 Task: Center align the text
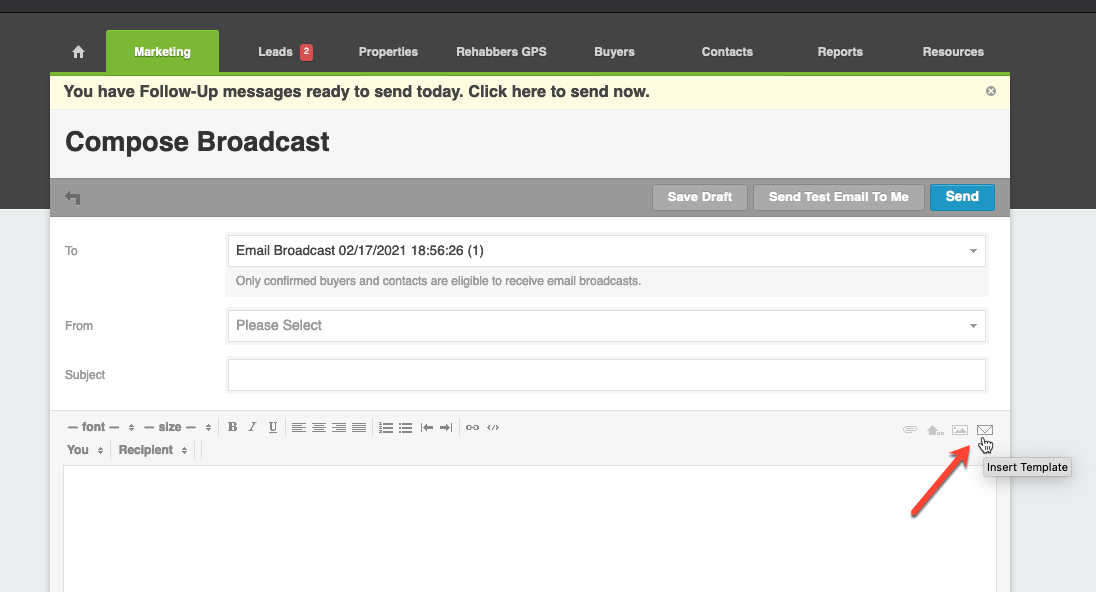pyautogui.click(x=319, y=428)
